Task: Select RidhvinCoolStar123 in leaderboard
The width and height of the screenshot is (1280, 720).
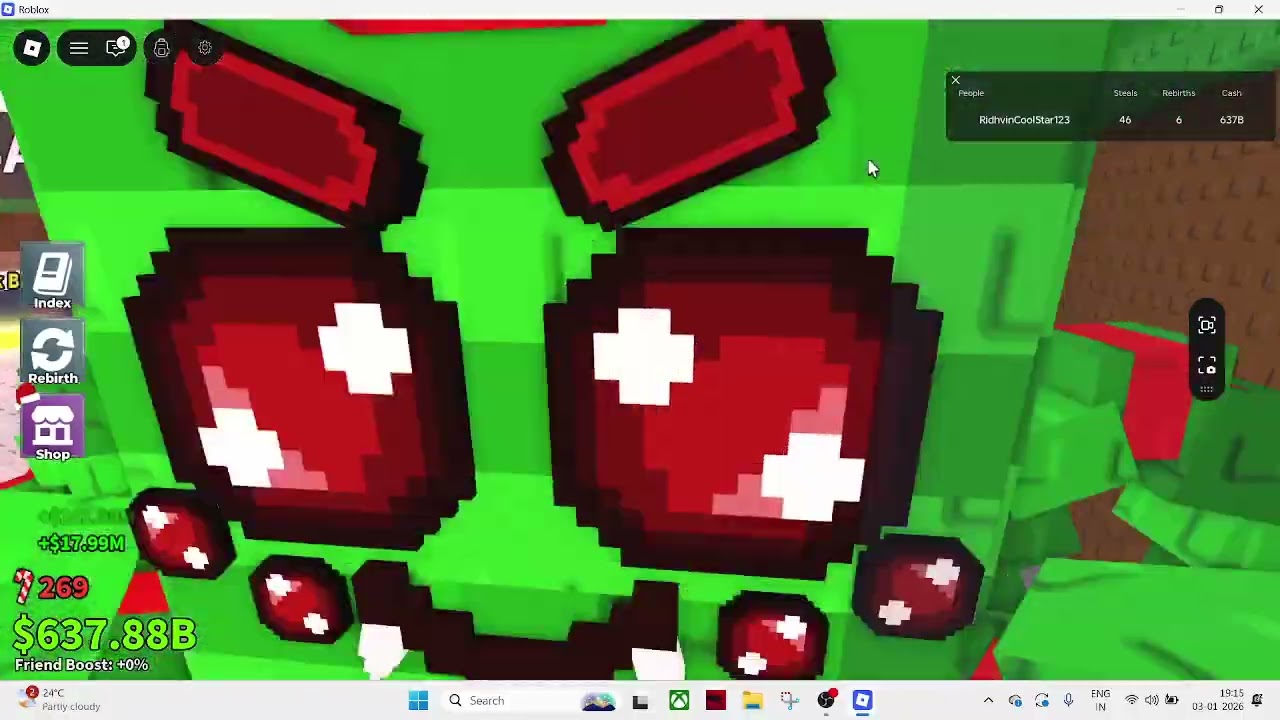Action: pos(1024,120)
